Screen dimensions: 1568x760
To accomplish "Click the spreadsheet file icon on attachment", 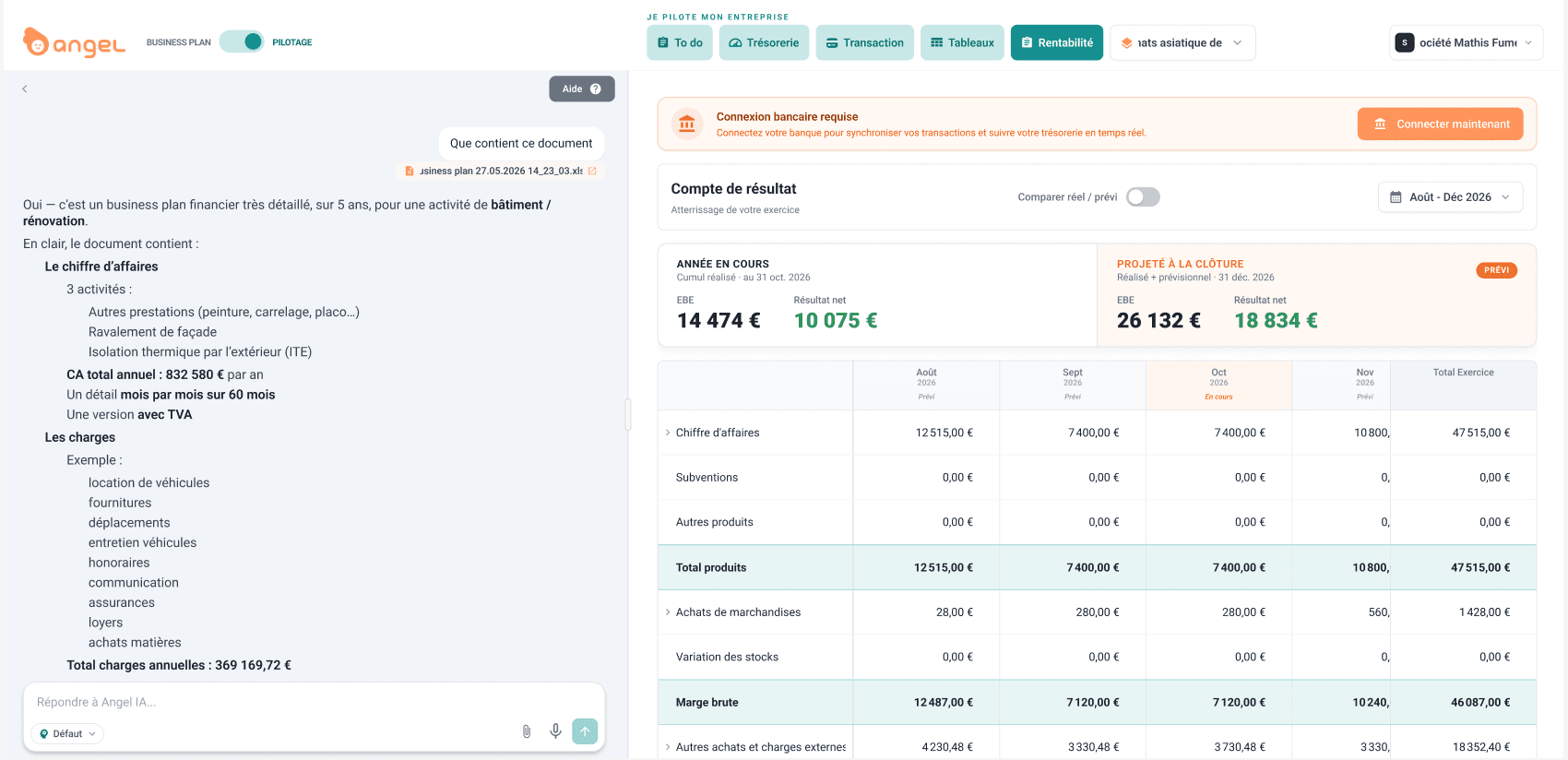I will point(410,171).
